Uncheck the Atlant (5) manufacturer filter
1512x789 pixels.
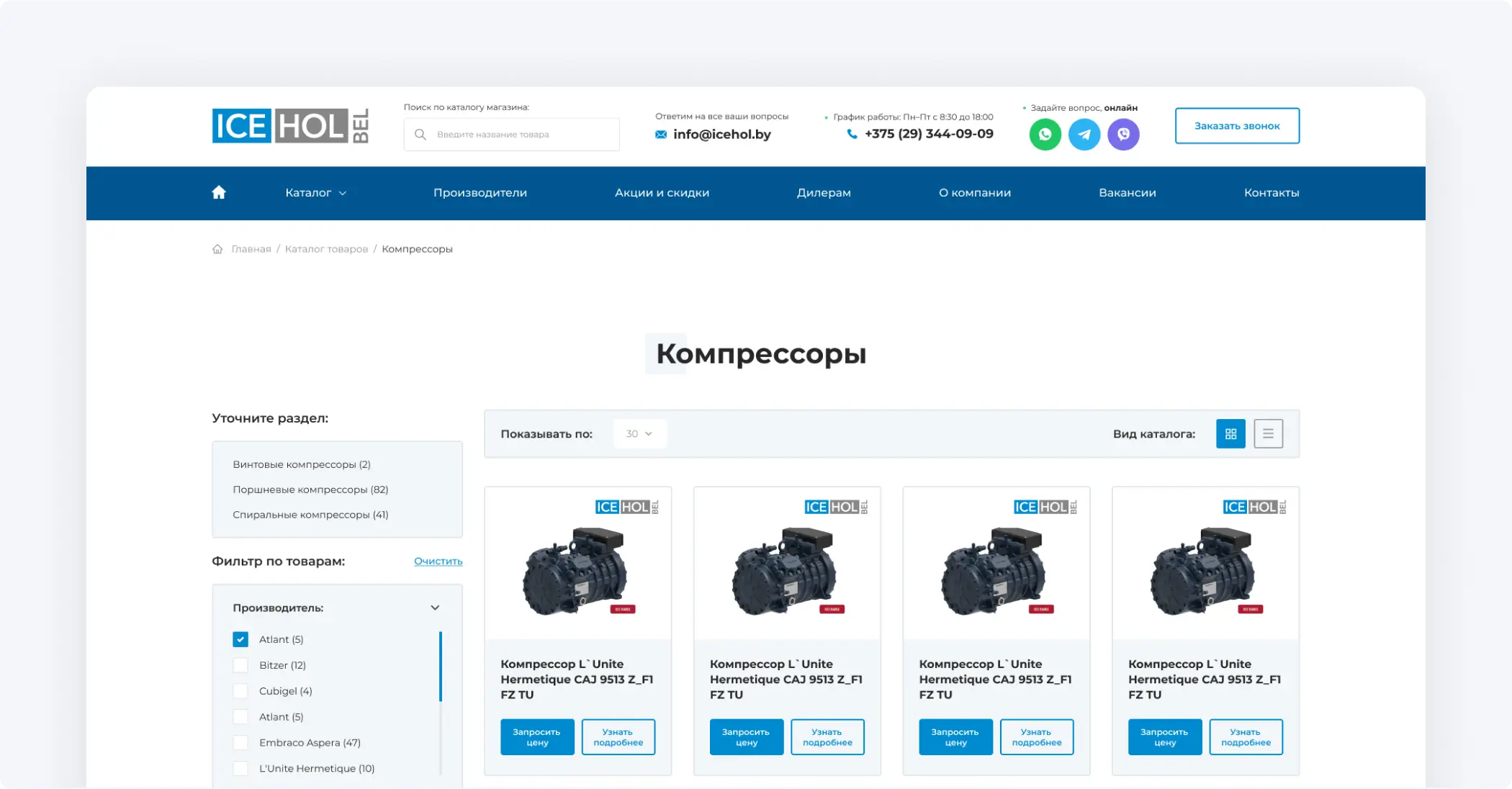pos(240,639)
